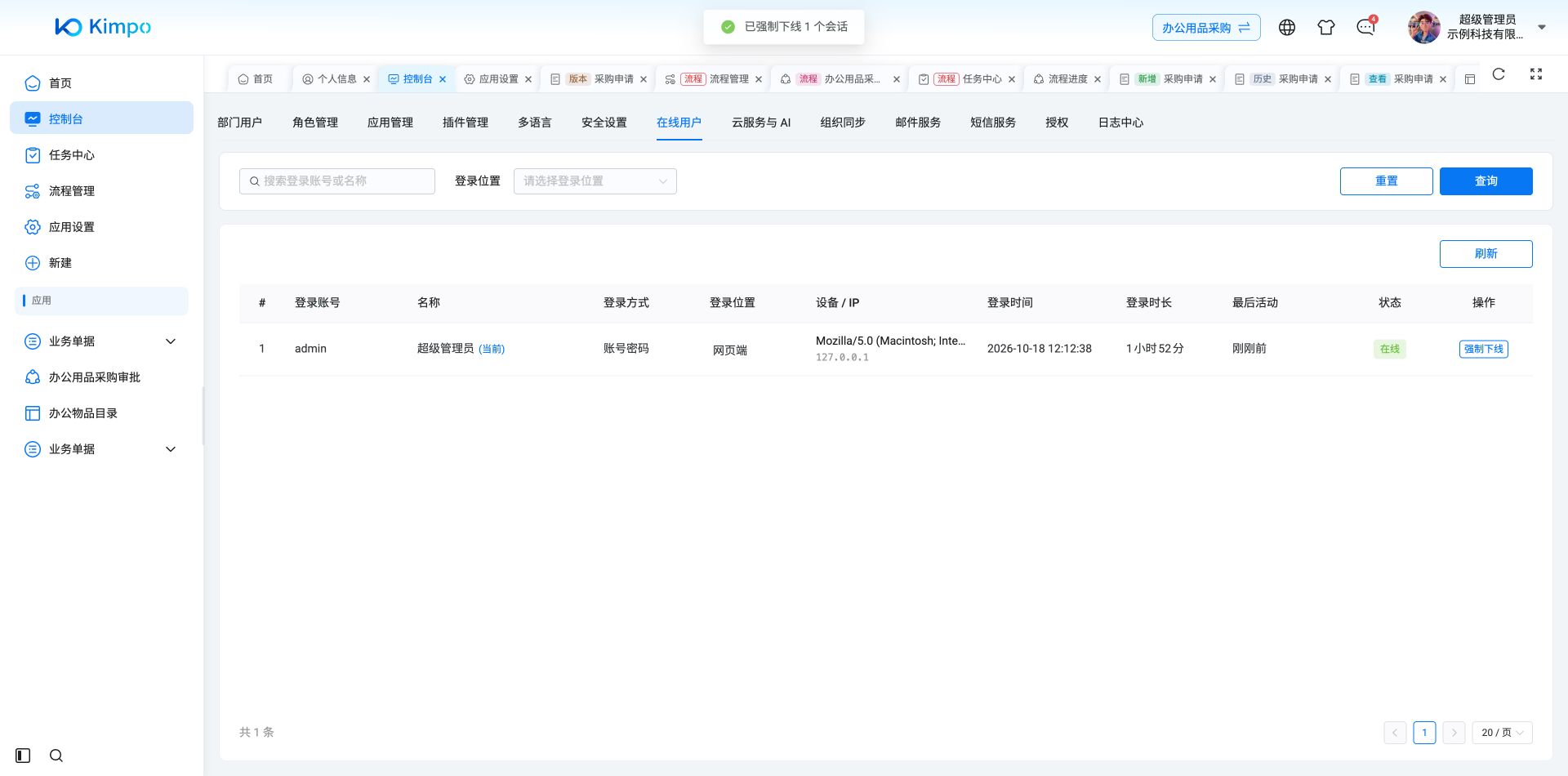1568x776 pixels.
Task: Click the page reload icon in tab bar
Action: click(1499, 74)
